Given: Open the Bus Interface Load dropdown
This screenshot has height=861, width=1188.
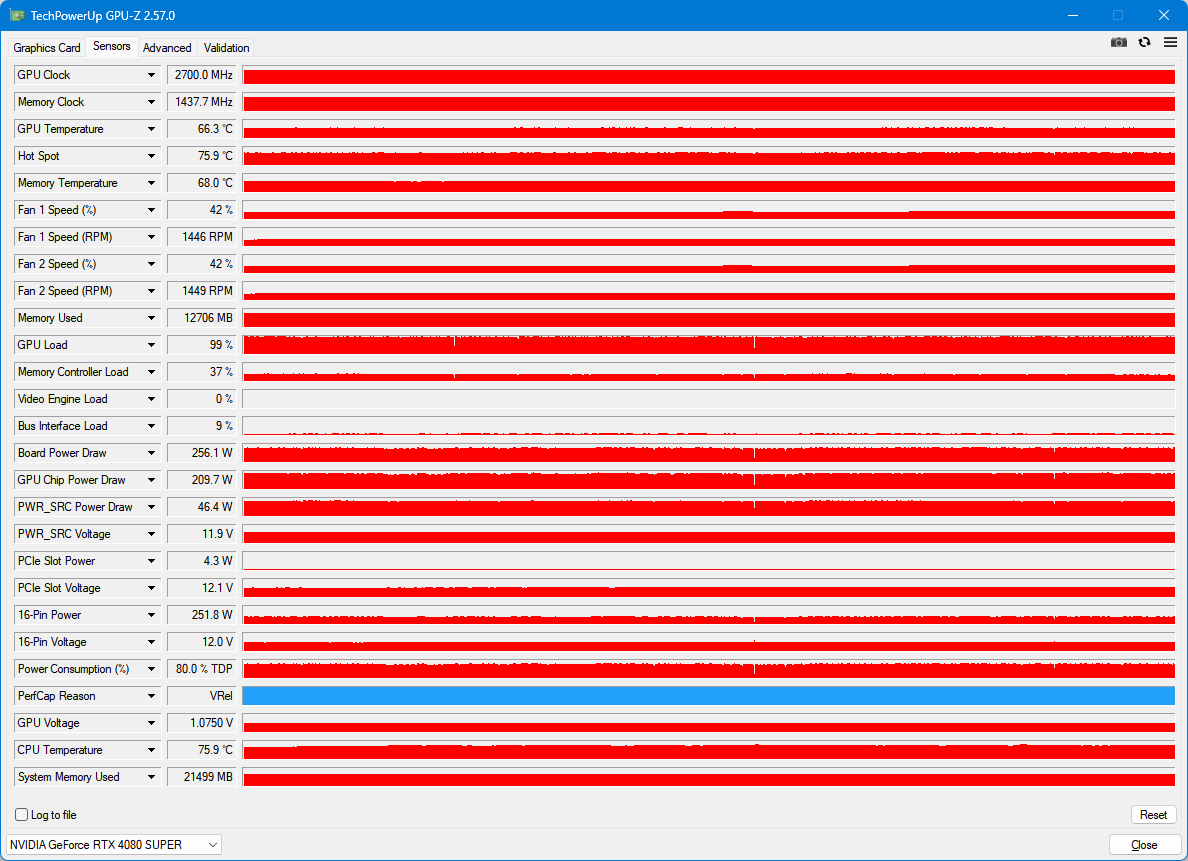Looking at the screenshot, I should click(88, 426).
